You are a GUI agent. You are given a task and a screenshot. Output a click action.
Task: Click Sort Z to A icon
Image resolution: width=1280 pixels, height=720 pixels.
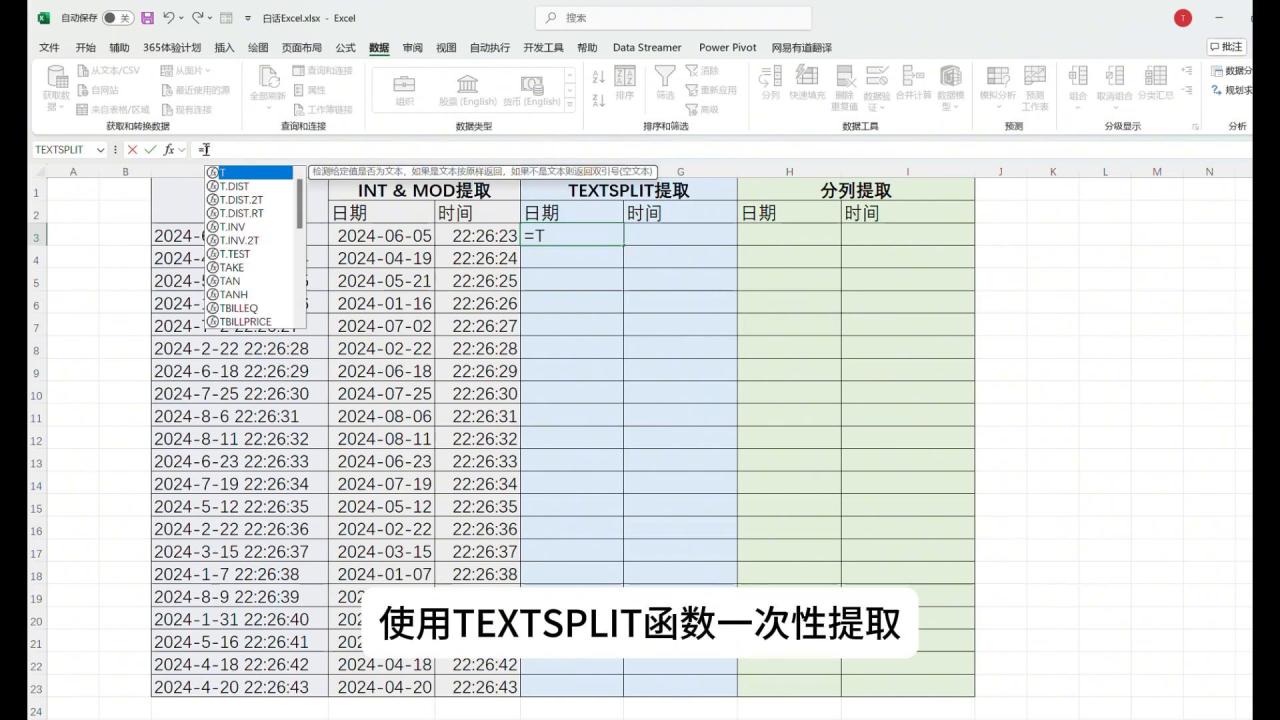(x=599, y=100)
